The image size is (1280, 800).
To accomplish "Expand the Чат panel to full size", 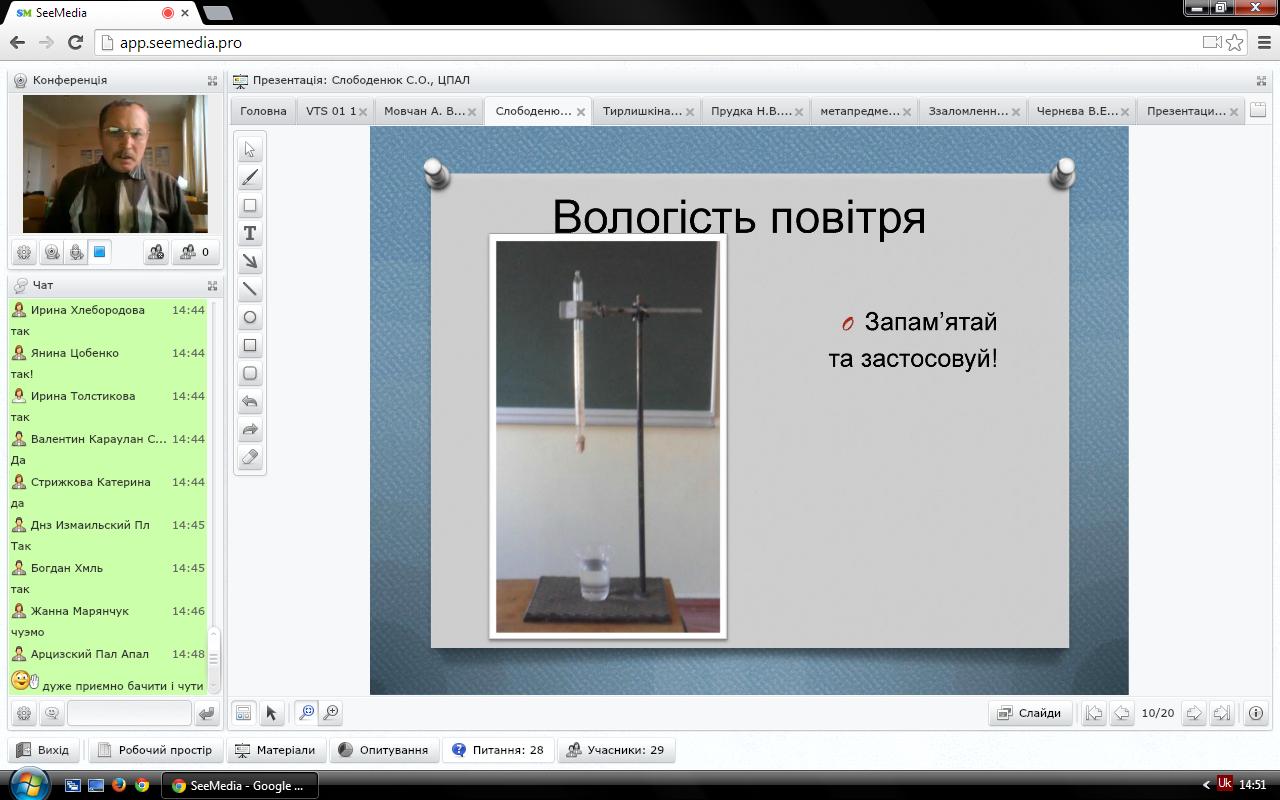I will [x=212, y=286].
